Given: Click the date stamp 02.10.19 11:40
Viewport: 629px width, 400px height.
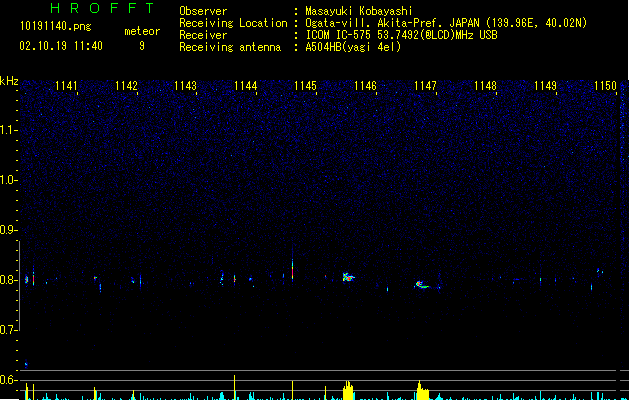Looking at the screenshot, I should coord(61,46).
